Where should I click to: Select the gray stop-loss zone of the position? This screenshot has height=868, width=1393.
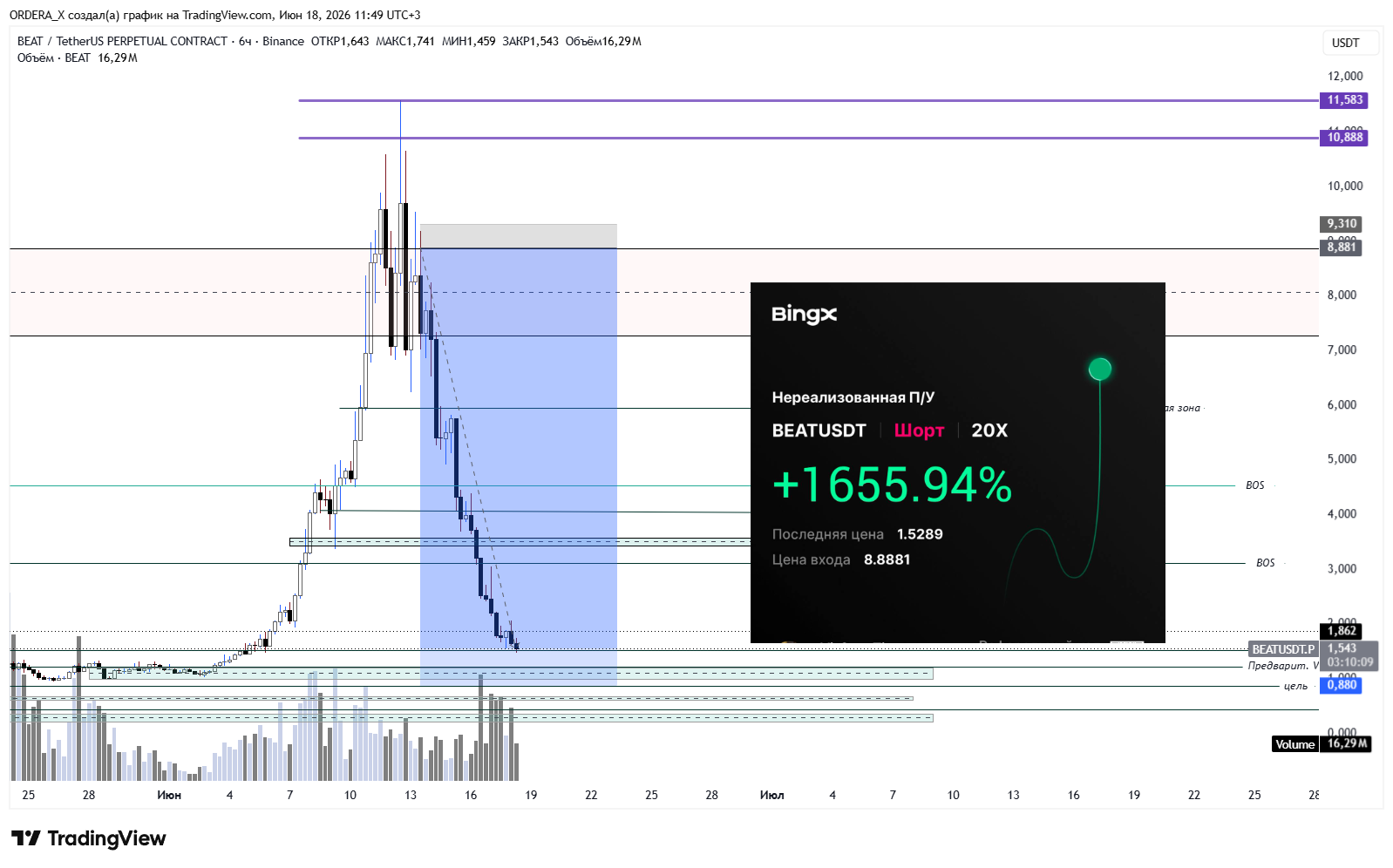tap(519, 236)
